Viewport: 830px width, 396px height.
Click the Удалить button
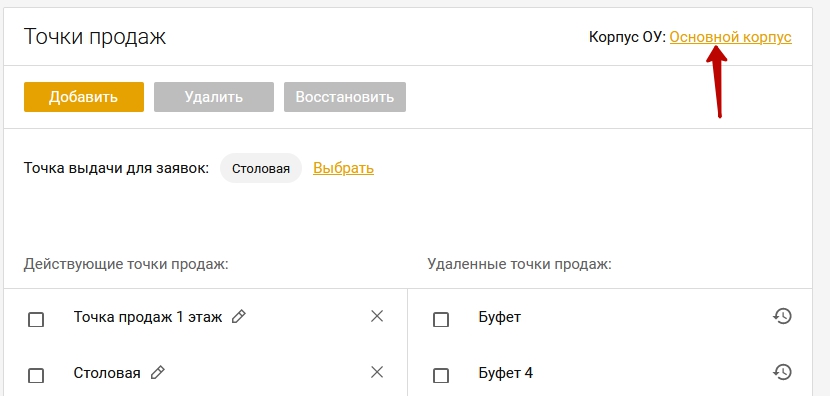pyautogui.click(x=214, y=97)
